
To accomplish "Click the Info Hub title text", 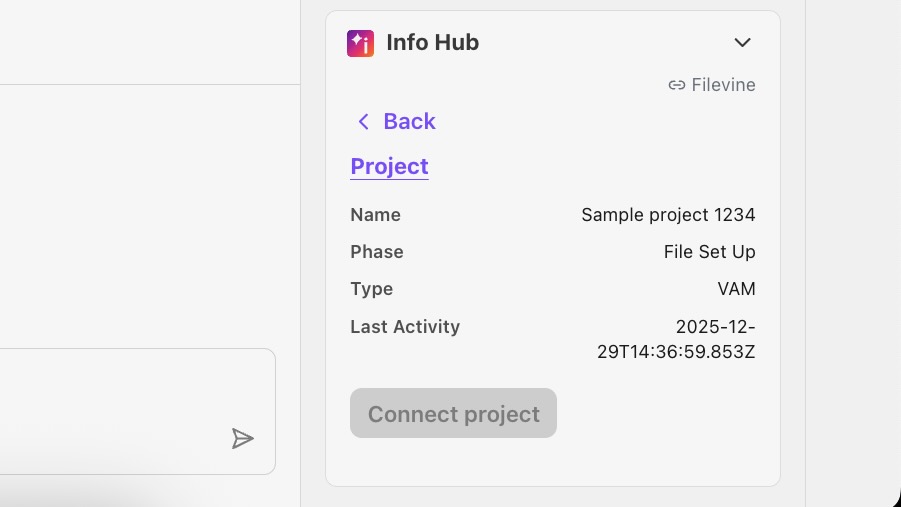I will [432, 43].
